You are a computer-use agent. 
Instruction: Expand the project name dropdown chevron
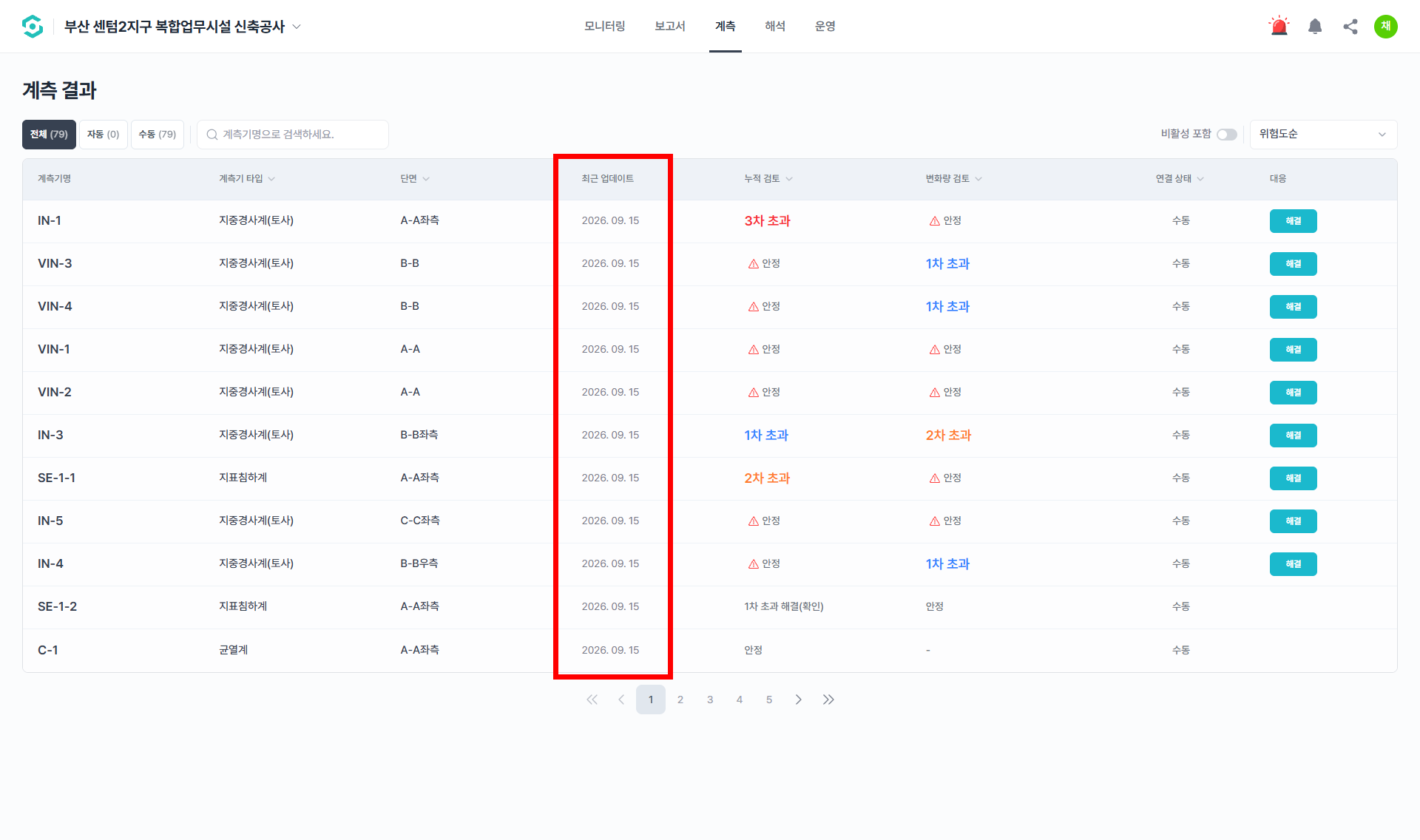point(297,27)
